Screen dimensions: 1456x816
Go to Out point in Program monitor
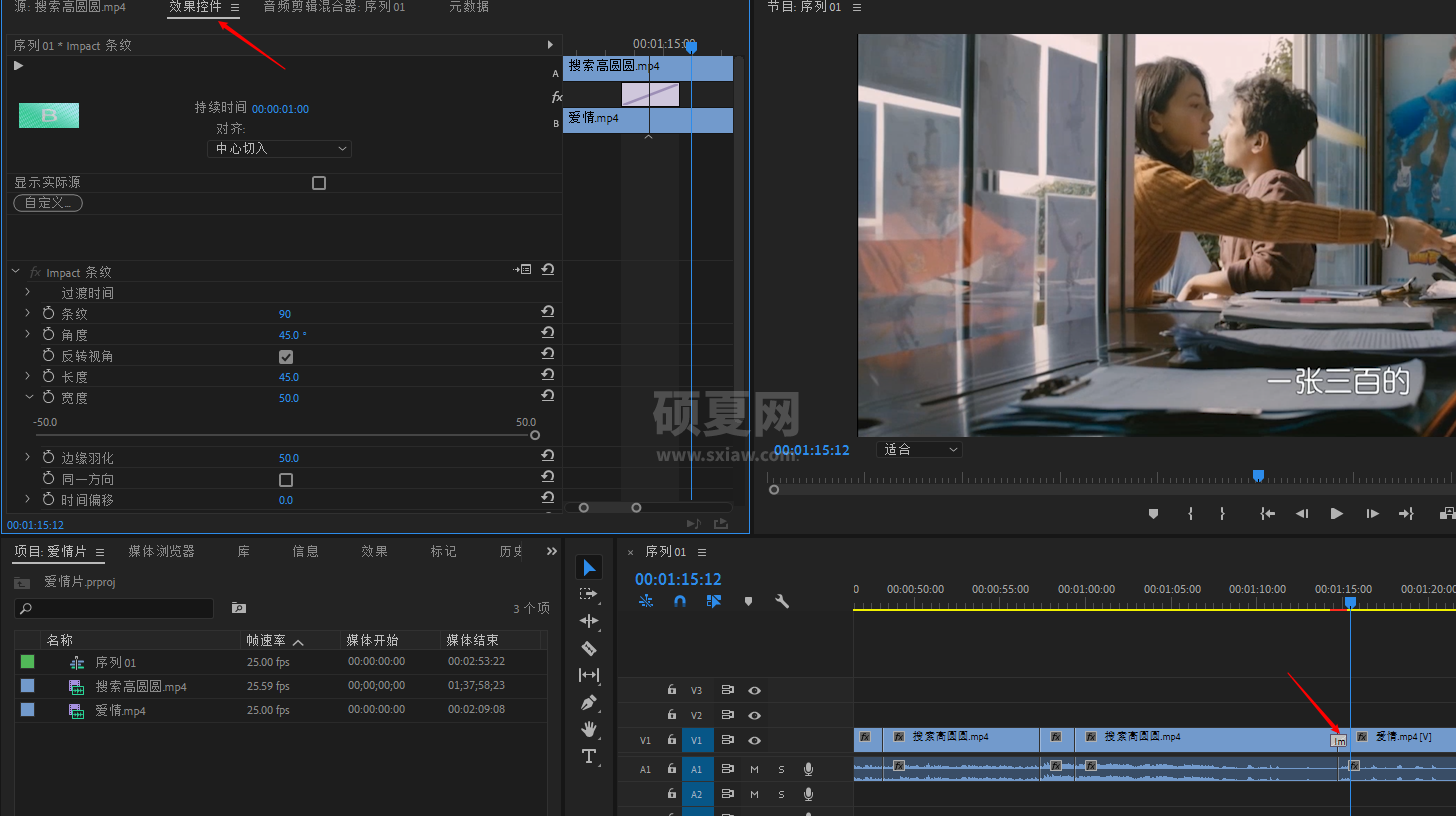pyautogui.click(x=1406, y=513)
